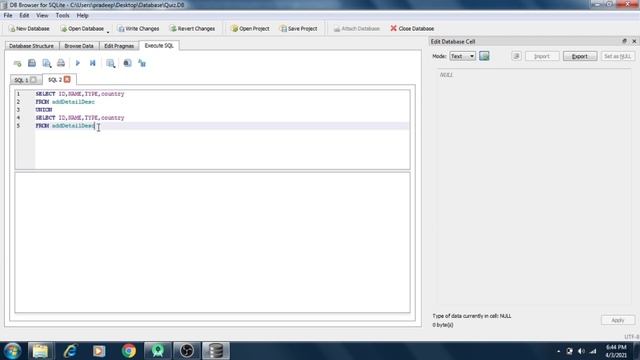Click the UNION keyword on line 3
The height and width of the screenshot is (360, 640).
click(x=44, y=110)
